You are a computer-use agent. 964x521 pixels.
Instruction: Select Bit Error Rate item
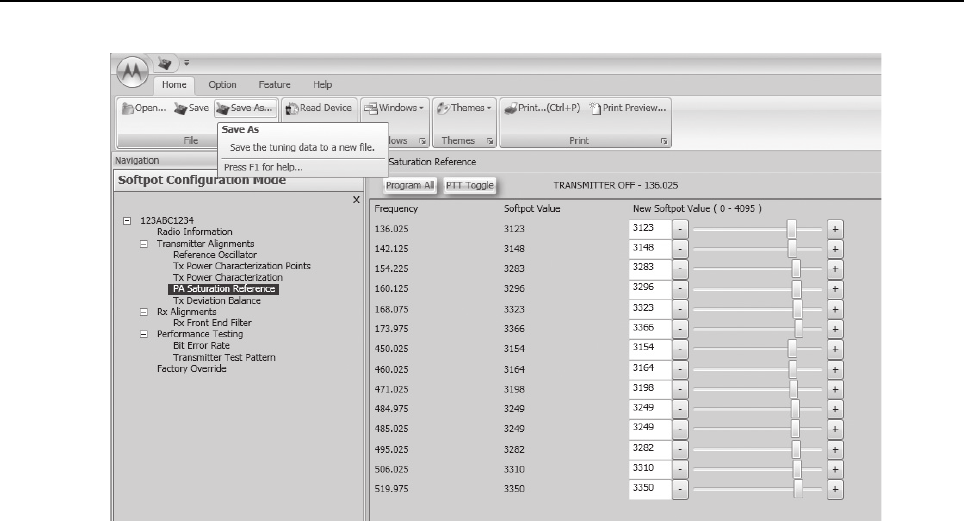[201, 346]
